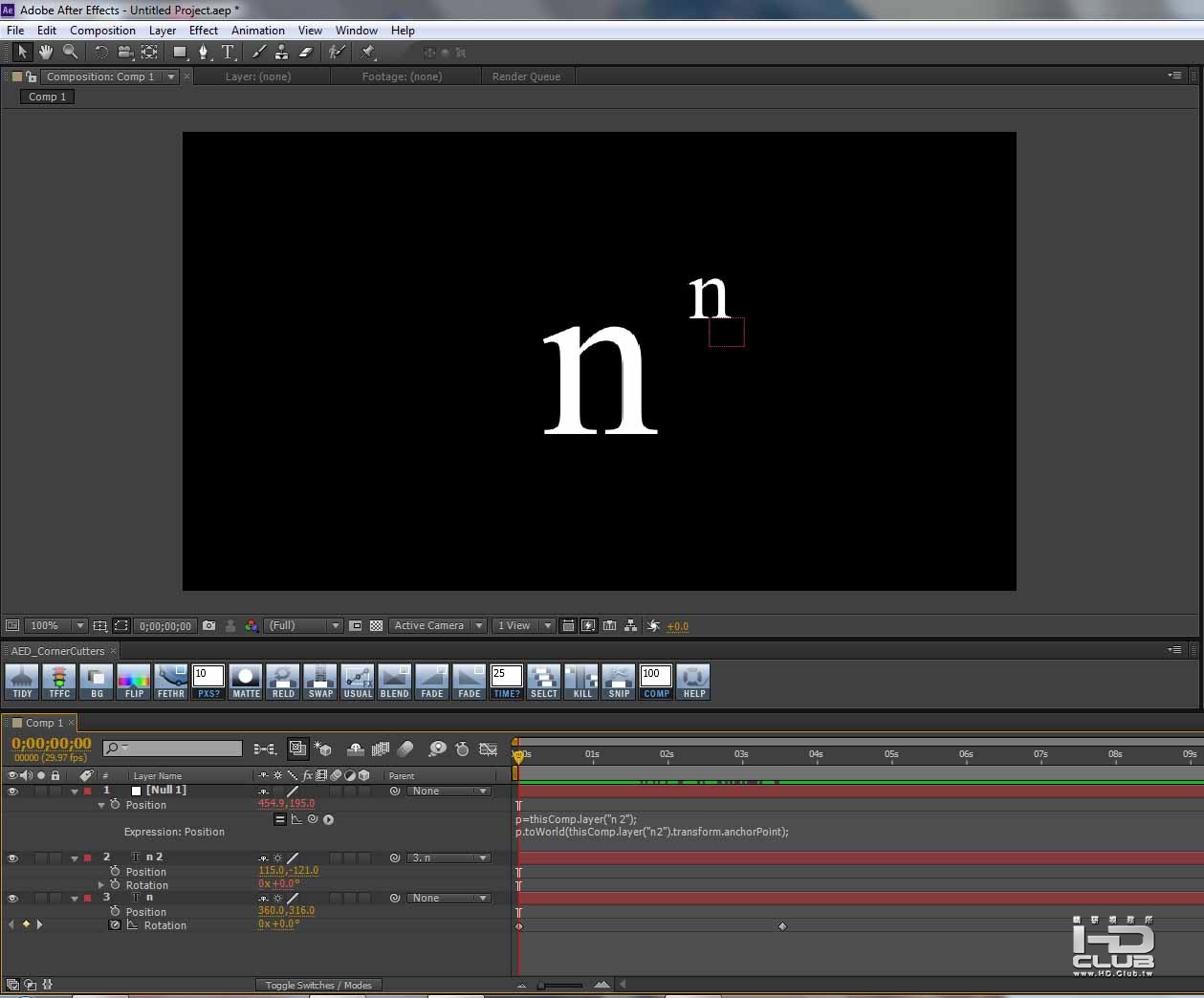Image resolution: width=1204 pixels, height=998 pixels.
Task: Switch to the Render Queue tab
Action: point(526,76)
